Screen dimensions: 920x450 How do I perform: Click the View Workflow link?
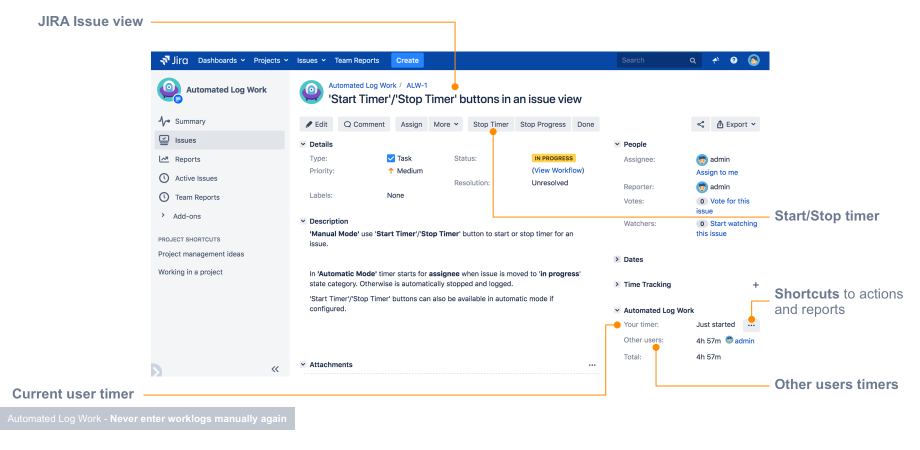558,171
